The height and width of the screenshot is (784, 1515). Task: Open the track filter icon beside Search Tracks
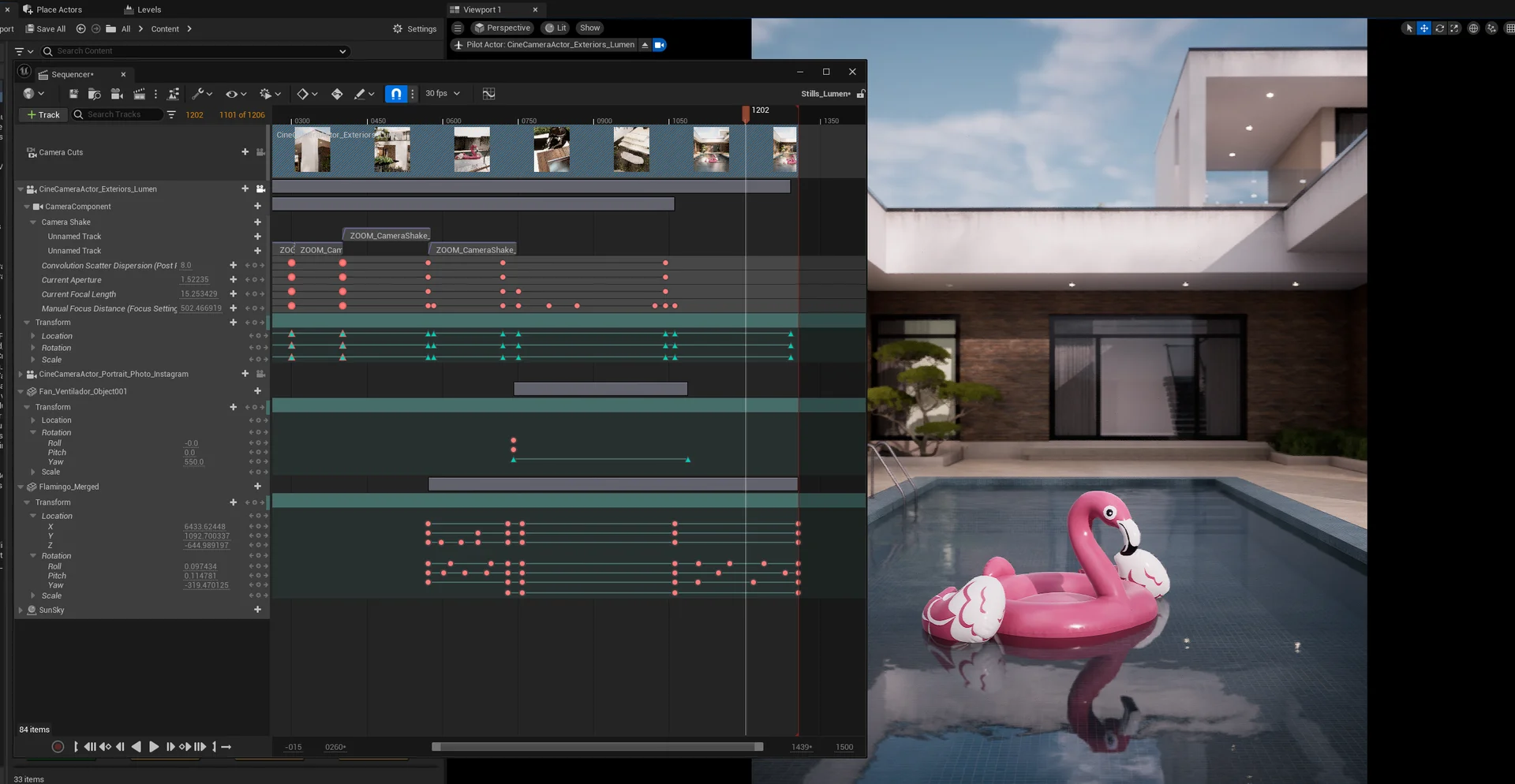click(x=171, y=114)
